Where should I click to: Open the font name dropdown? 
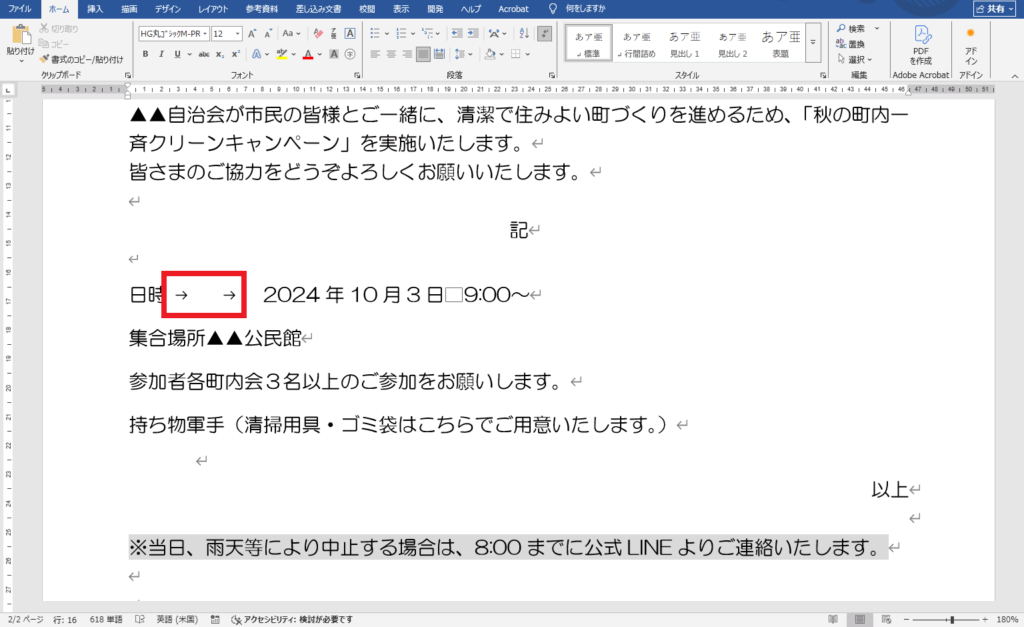tap(206, 33)
